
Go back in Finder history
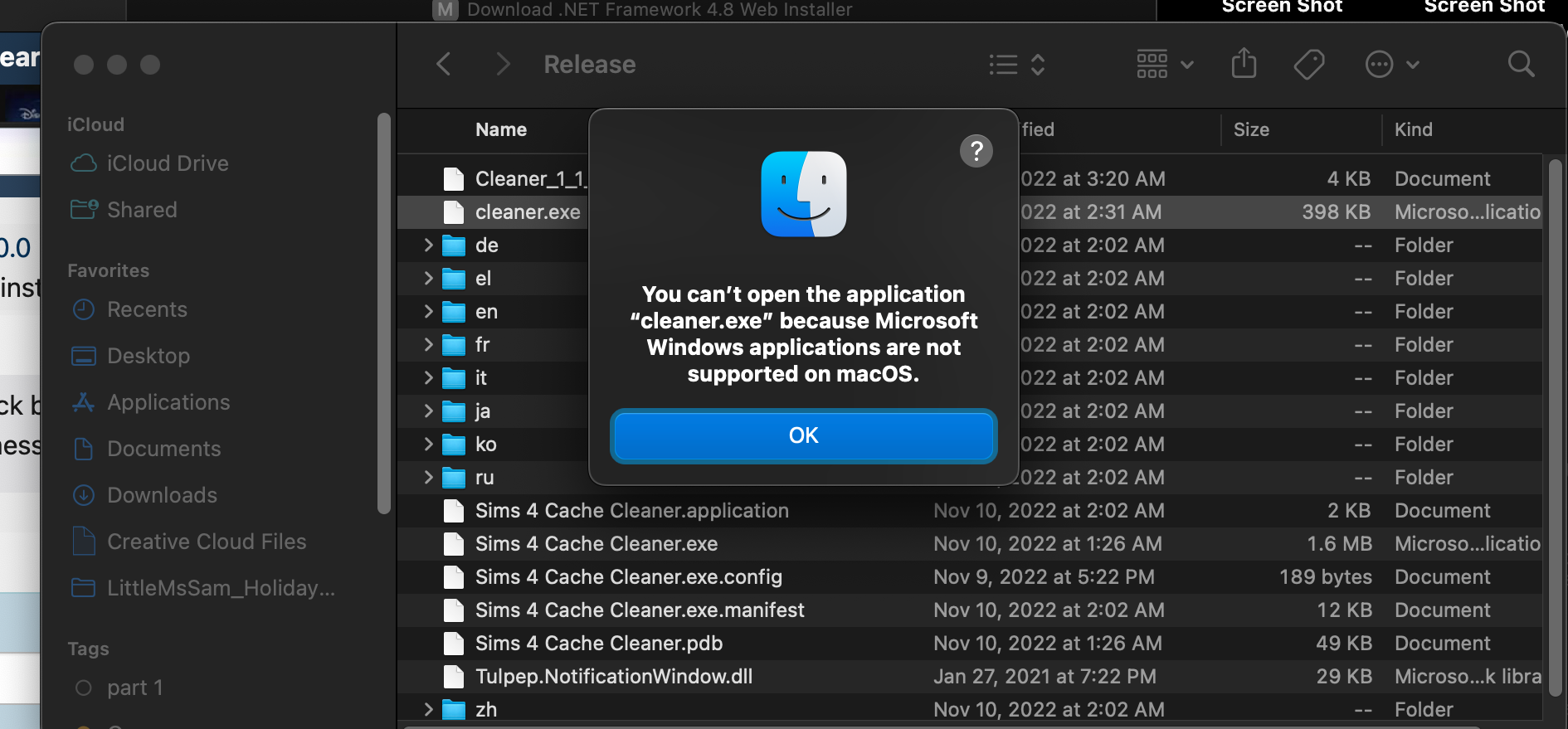tap(444, 64)
